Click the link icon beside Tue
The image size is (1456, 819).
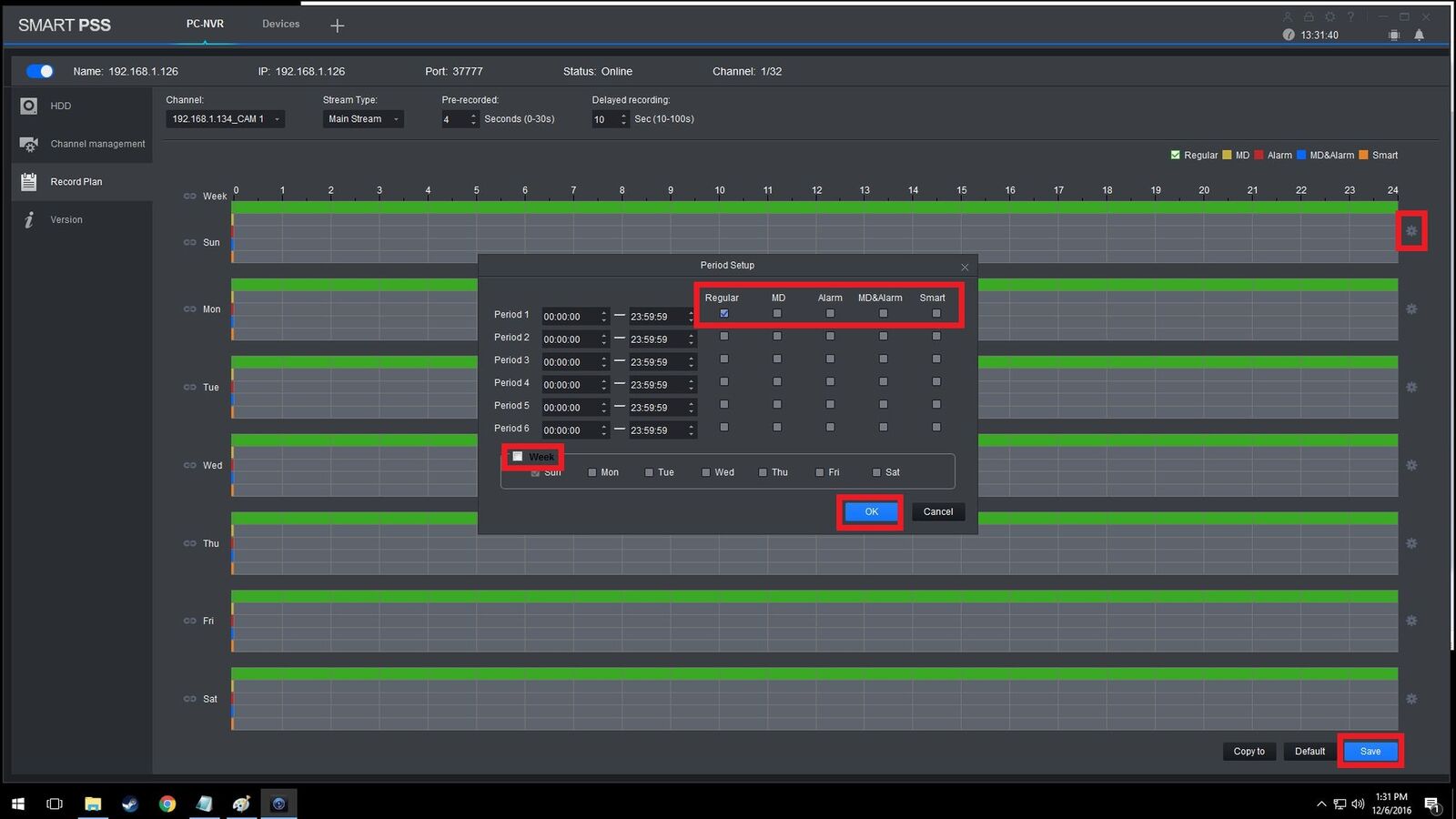[189, 388]
